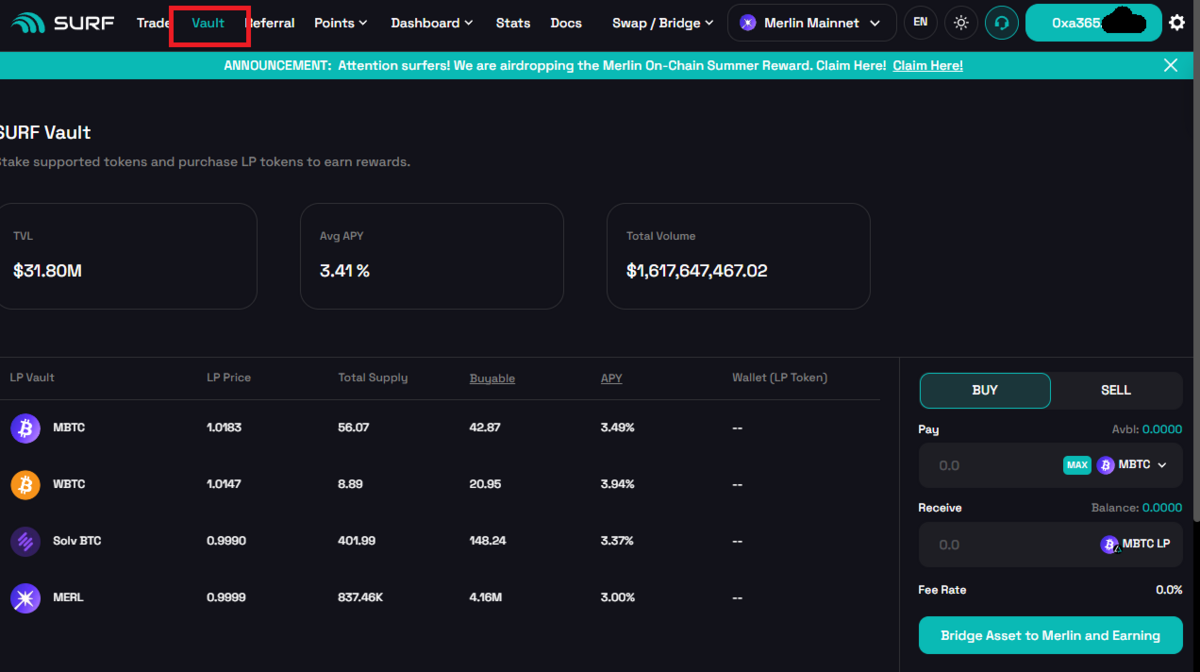The height and width of the screenshot is (672, 1200).
Task: Switch to the BUY tab
Action: 985,390
